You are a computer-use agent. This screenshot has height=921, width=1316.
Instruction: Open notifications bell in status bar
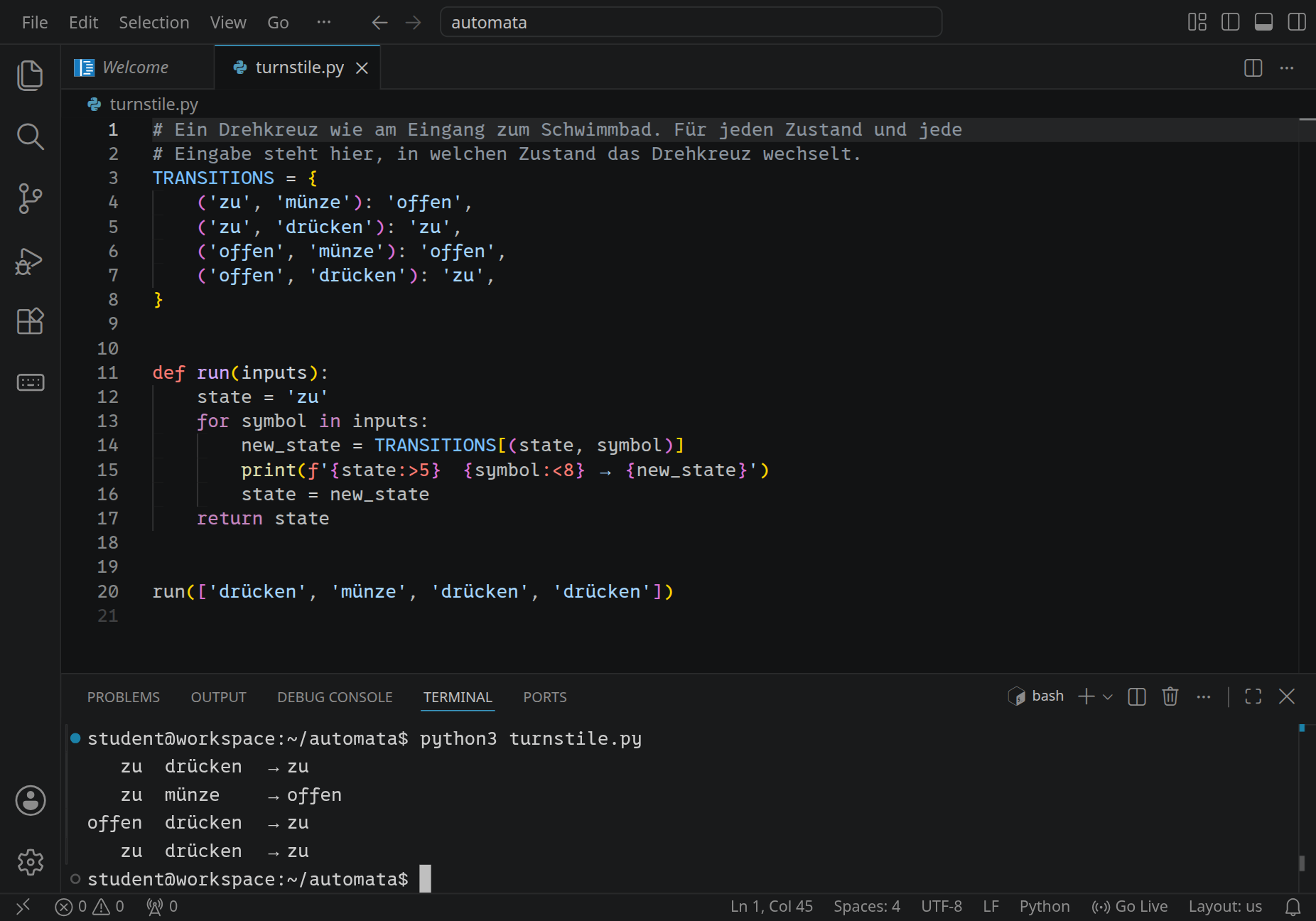(1293, 907)
